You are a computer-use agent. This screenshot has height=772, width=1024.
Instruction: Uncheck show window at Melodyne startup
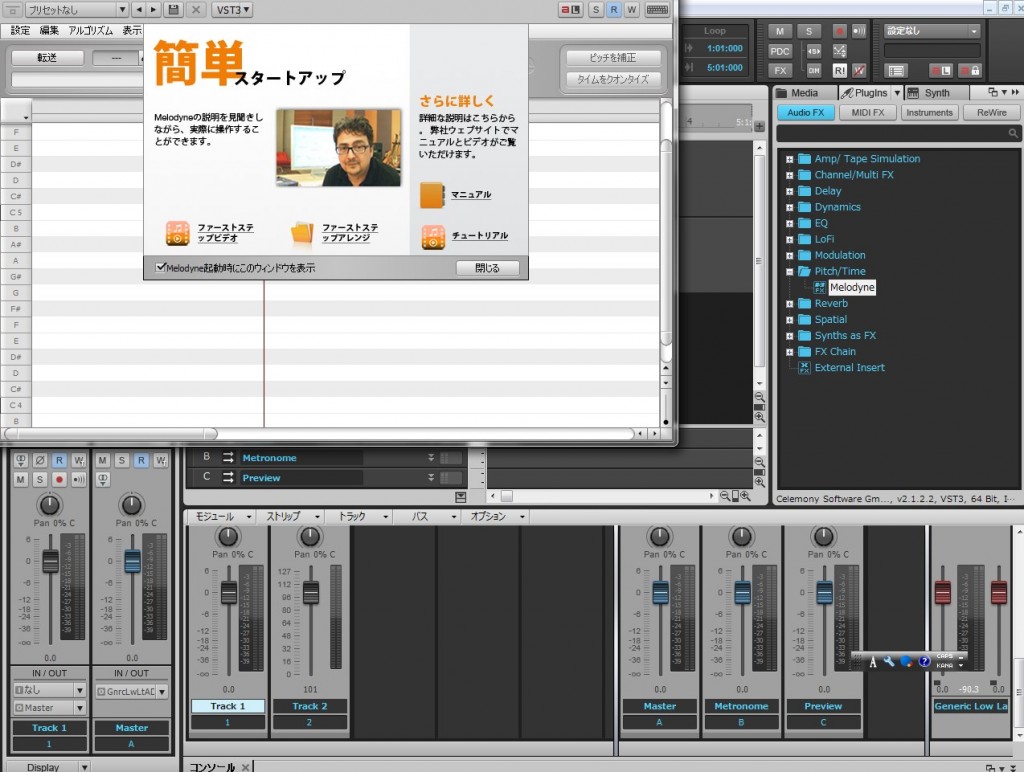pyautogui.click(x=160, y=267)
